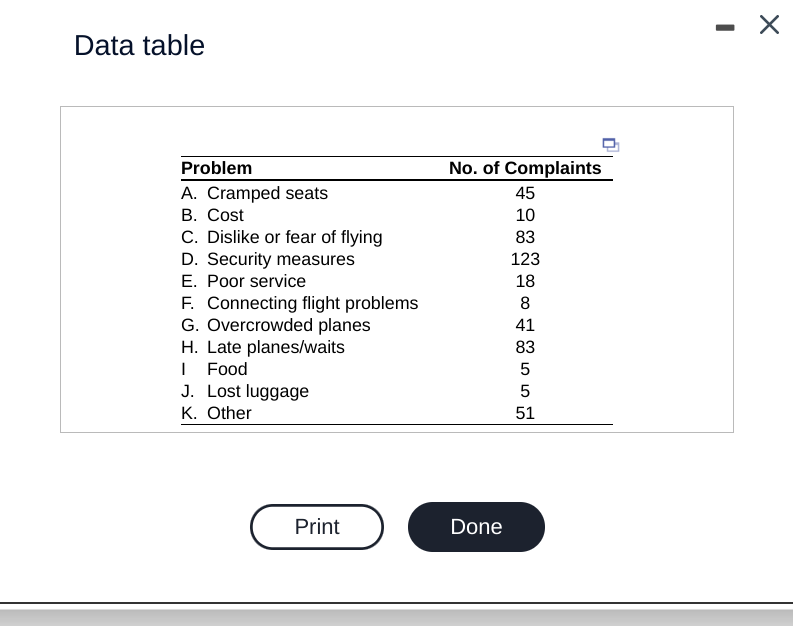Click the complaint count 51 for Other
Image resolution: width=793 pixels, height=626 pixels.
(x=525, y=413)
